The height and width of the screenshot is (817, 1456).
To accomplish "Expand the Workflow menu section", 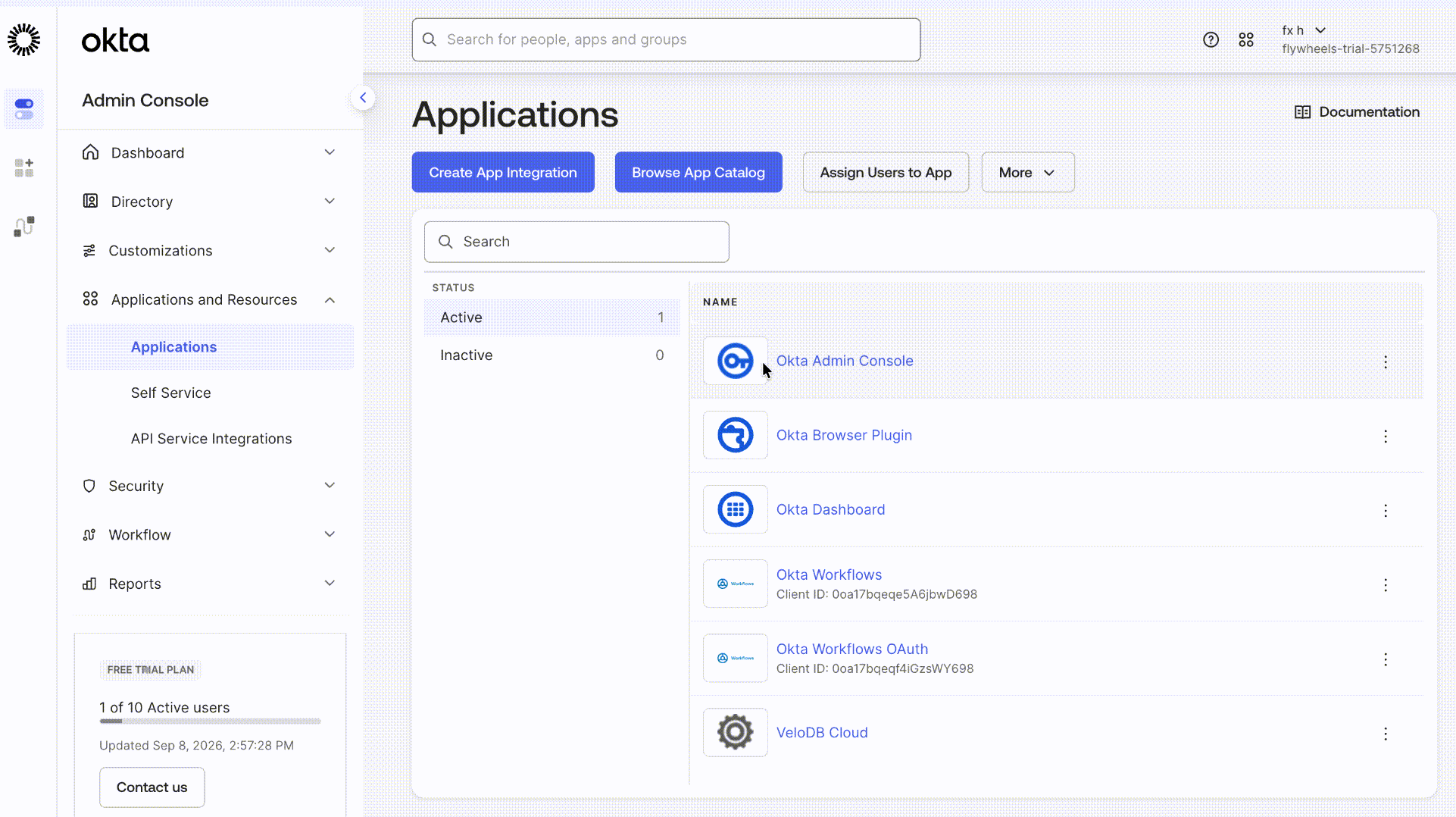I will coord(330,534).
